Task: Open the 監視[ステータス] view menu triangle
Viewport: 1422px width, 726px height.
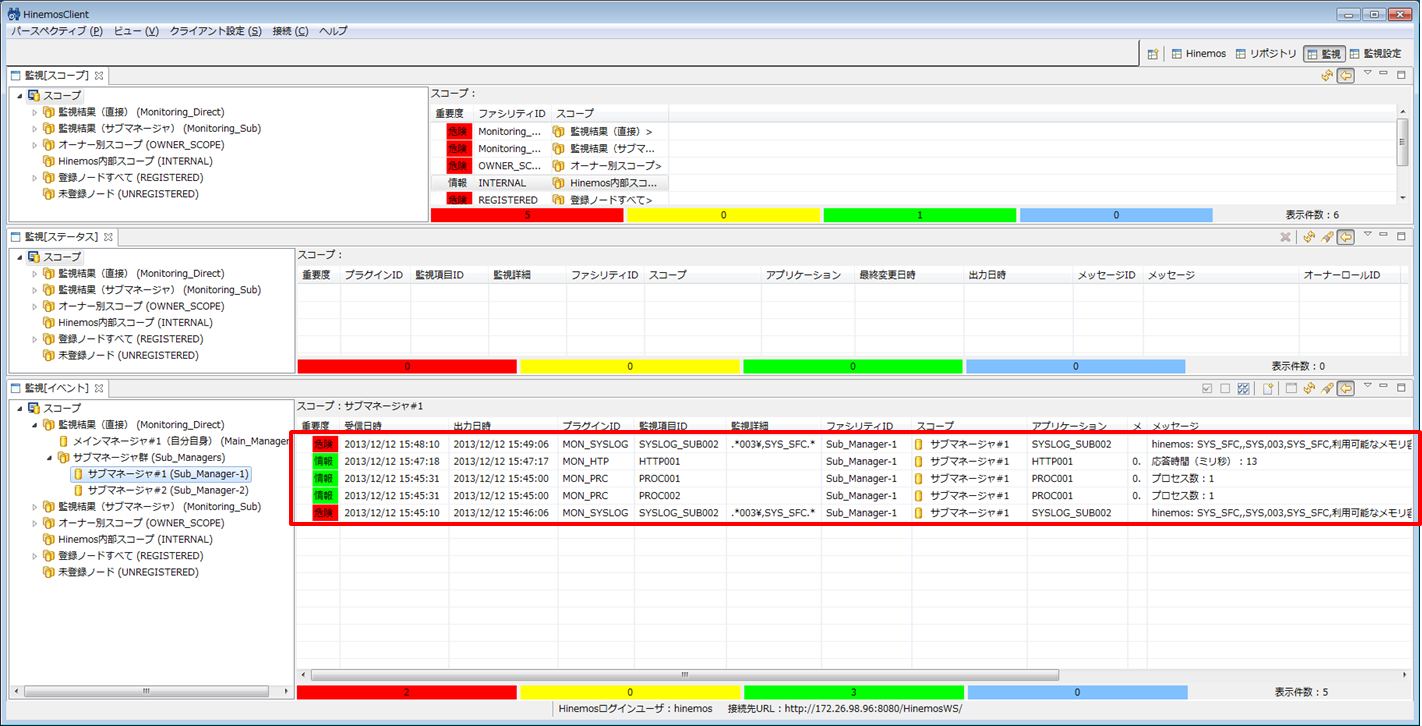Action: coord(1367,234)
